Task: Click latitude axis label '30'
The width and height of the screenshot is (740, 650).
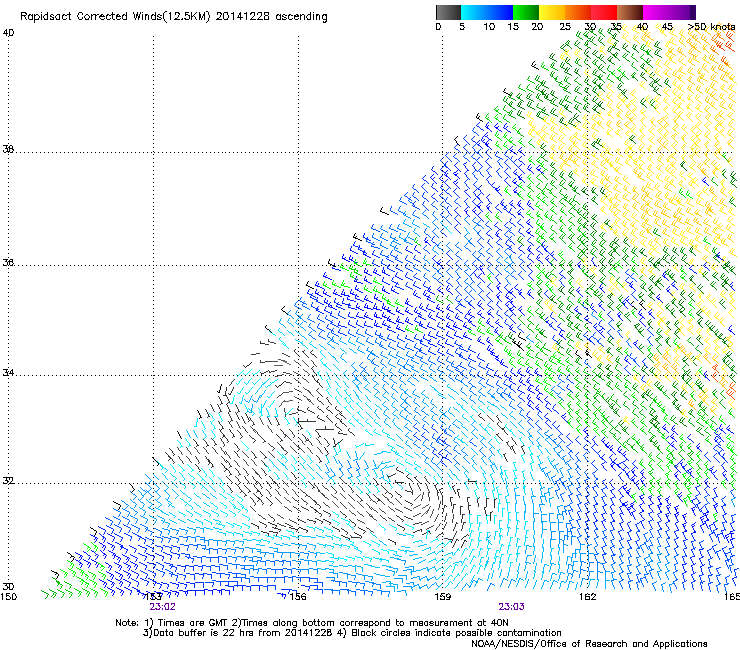Action: [x=8, y=587]
